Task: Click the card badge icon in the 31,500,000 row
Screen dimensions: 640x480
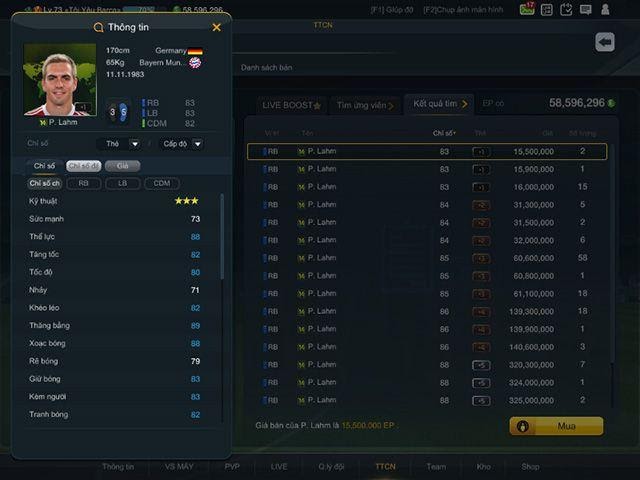Action: click(481, 223)
